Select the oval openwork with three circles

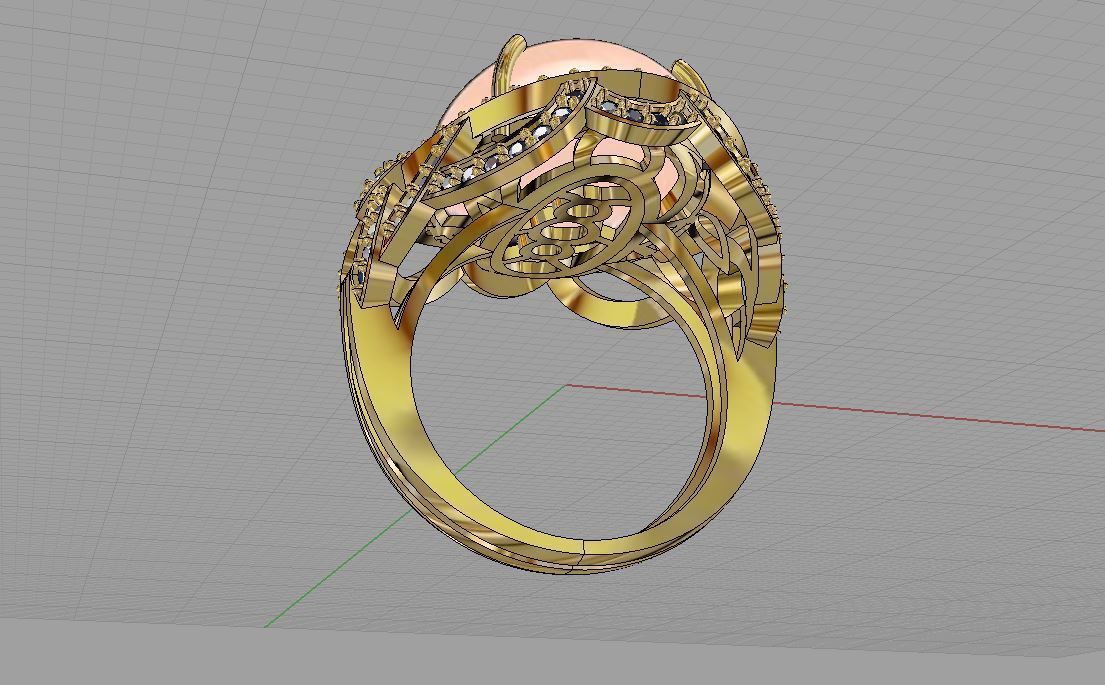pos(568,226)
